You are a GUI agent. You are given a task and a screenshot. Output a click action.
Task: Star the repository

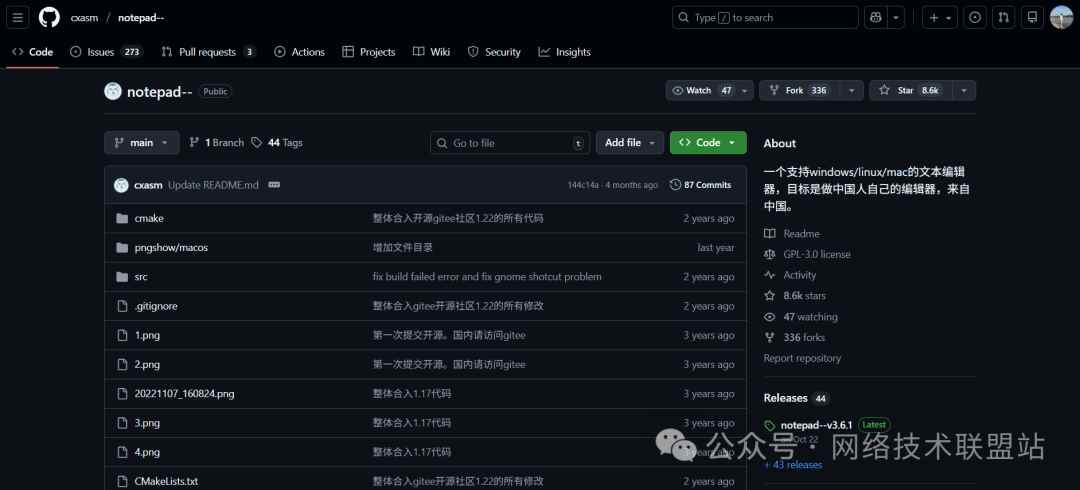(x=911, y=90)
